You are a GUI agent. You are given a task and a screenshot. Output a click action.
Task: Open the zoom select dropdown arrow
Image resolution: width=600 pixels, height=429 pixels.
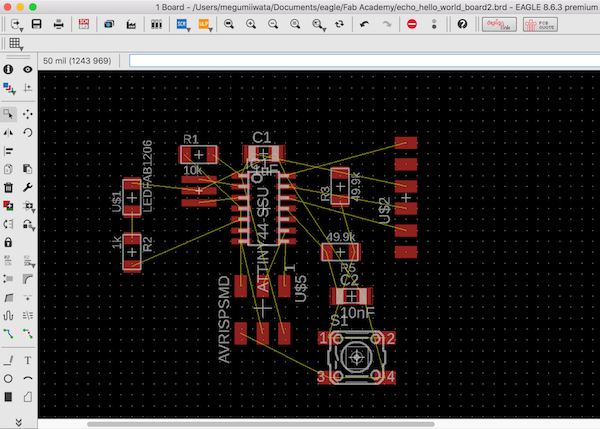324,29
